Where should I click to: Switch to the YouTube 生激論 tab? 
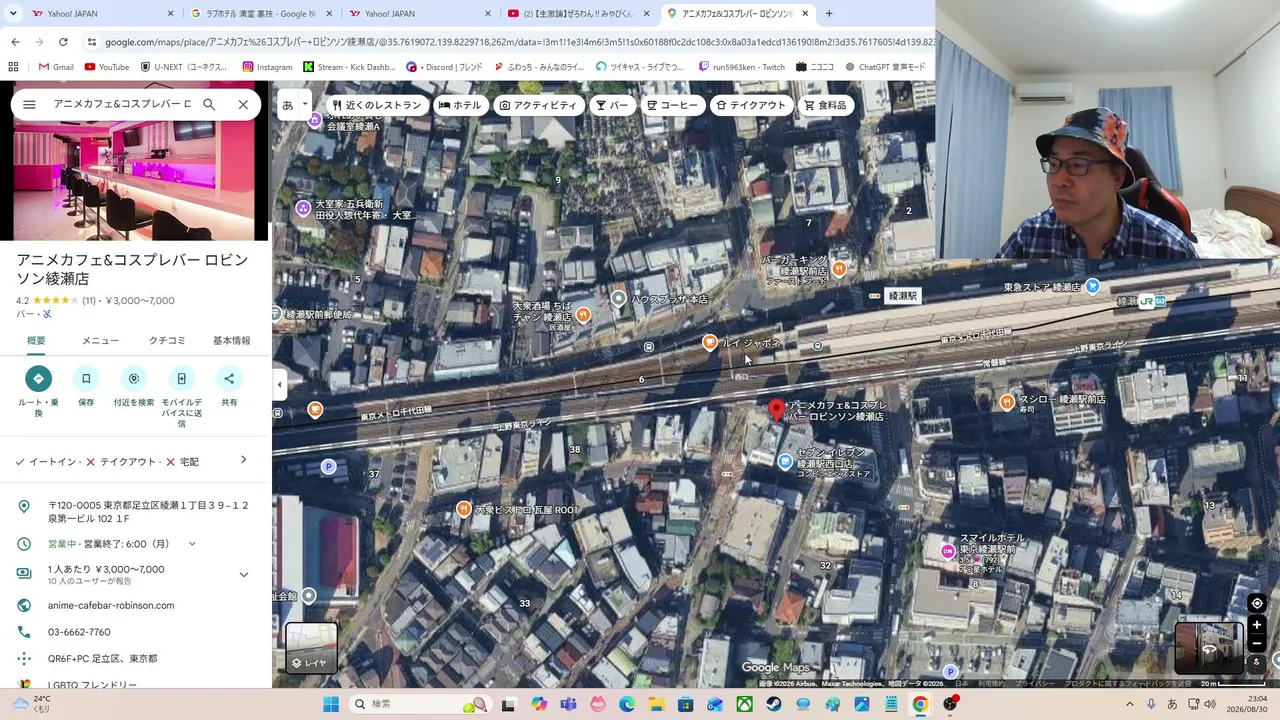click(578, 14)
